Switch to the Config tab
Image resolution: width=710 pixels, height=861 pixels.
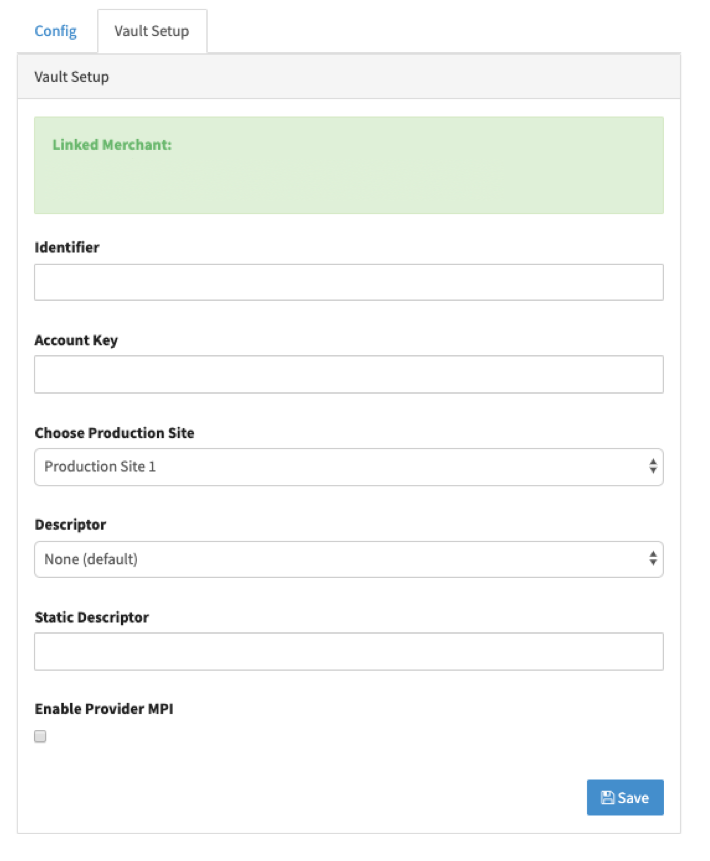coord(55,31)
